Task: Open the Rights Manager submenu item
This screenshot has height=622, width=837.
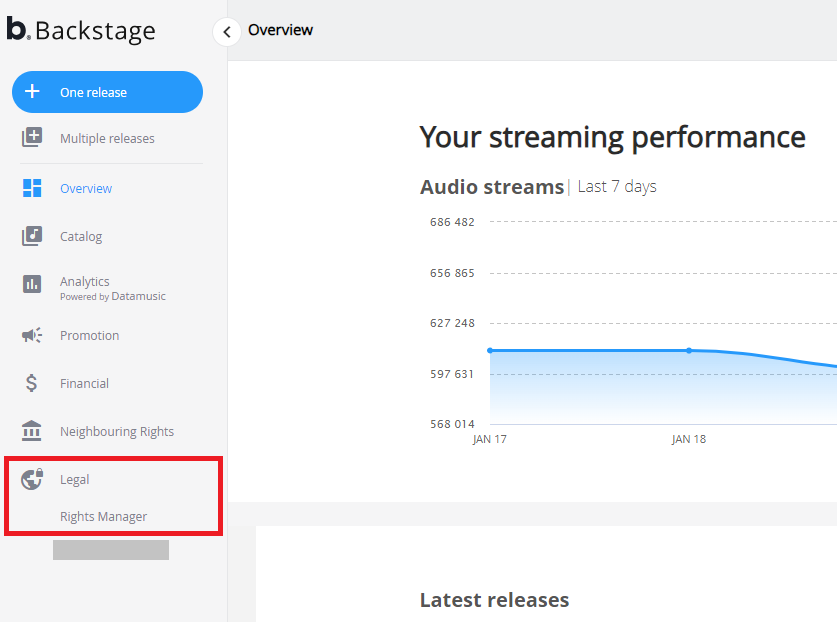Action: (x=103, y=516)
